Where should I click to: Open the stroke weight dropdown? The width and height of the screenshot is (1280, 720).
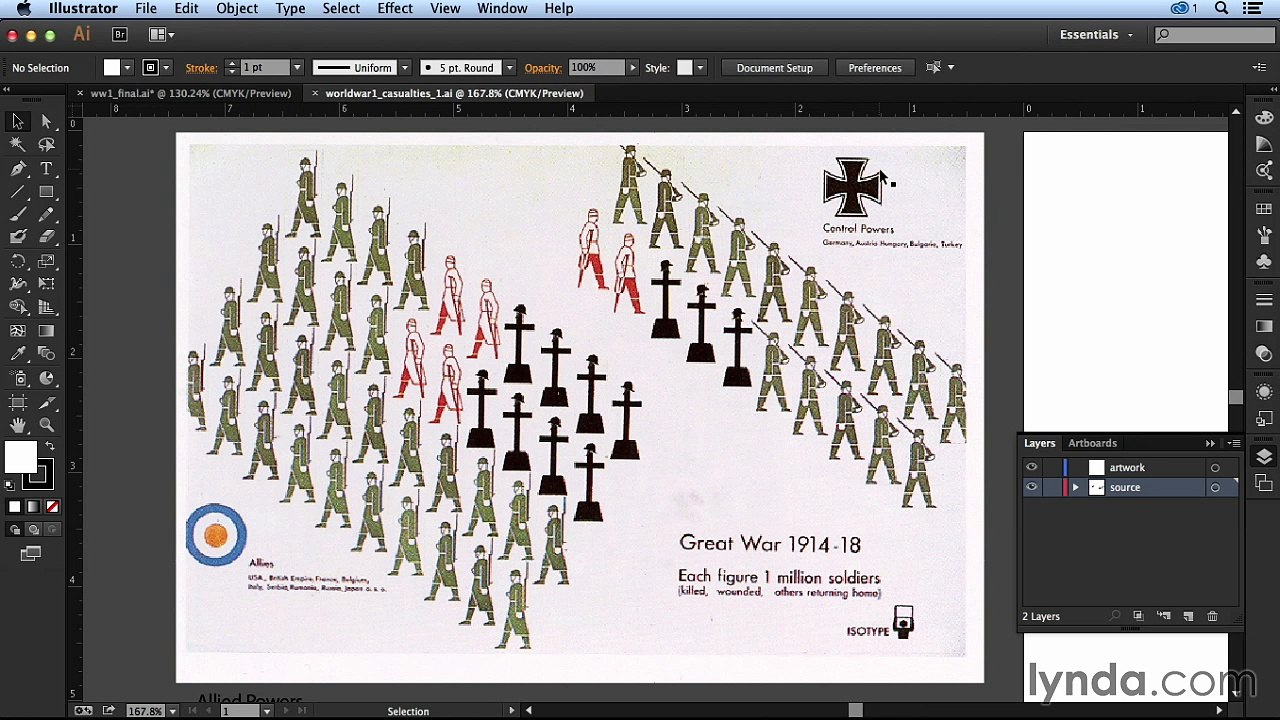(297, 68)
